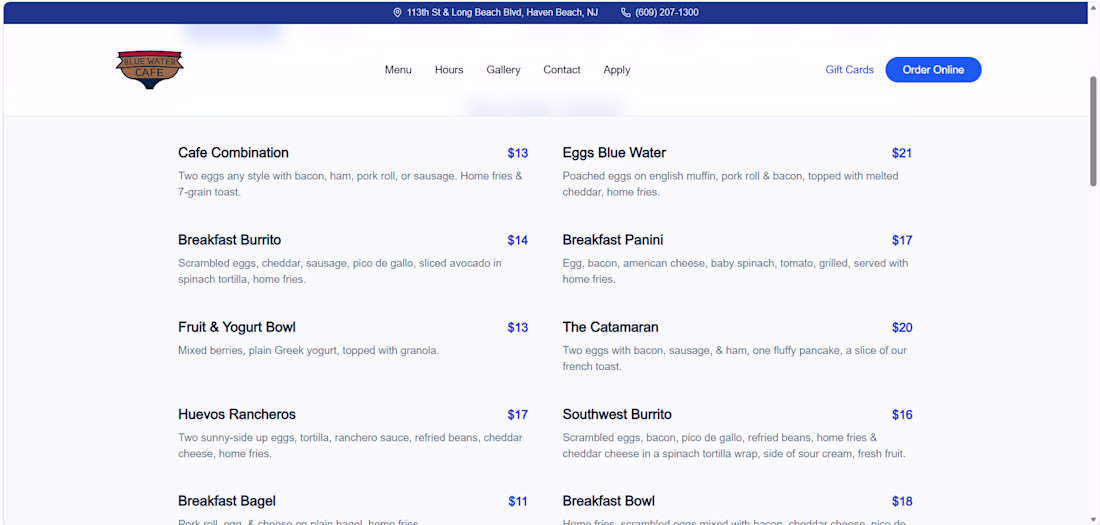1100x525 pixels.
Task: Click the Breakfast Panini description text
Action: point(735,271)
